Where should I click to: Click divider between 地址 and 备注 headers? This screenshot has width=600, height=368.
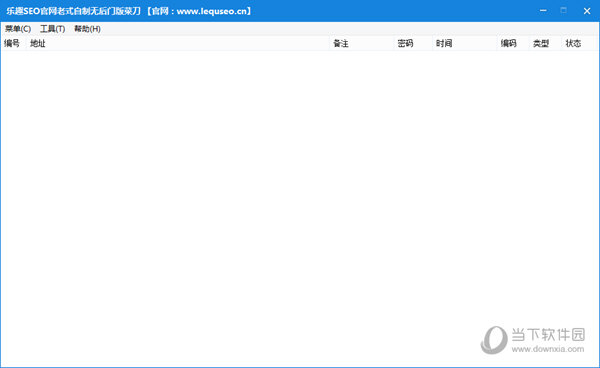(330, 43)
